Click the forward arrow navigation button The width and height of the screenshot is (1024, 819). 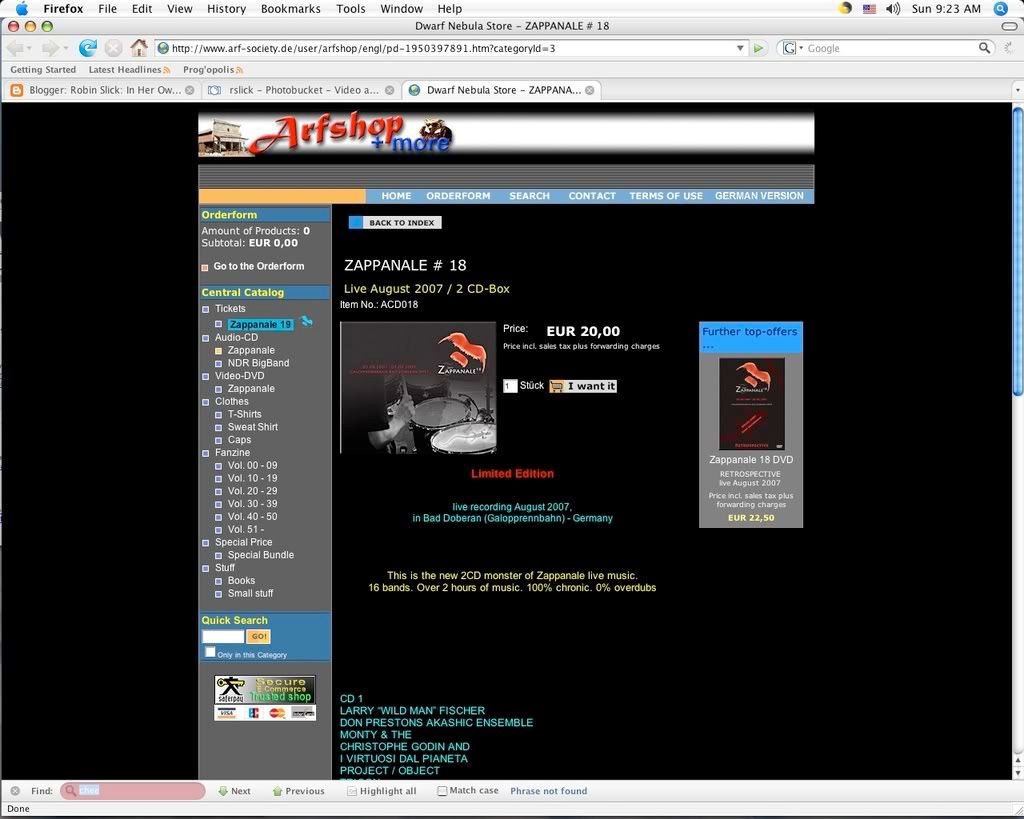coord(49,48)
